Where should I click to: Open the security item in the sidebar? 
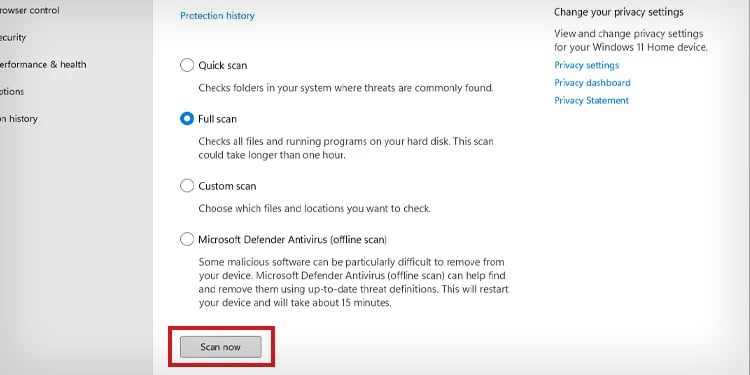pos(13,37)
